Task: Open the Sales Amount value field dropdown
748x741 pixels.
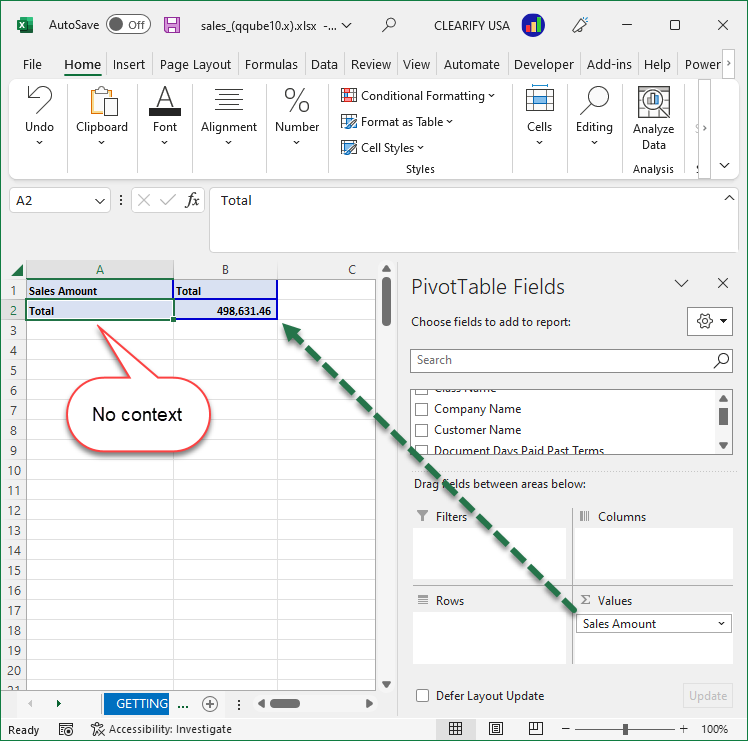Action: [x=721, y=624]
